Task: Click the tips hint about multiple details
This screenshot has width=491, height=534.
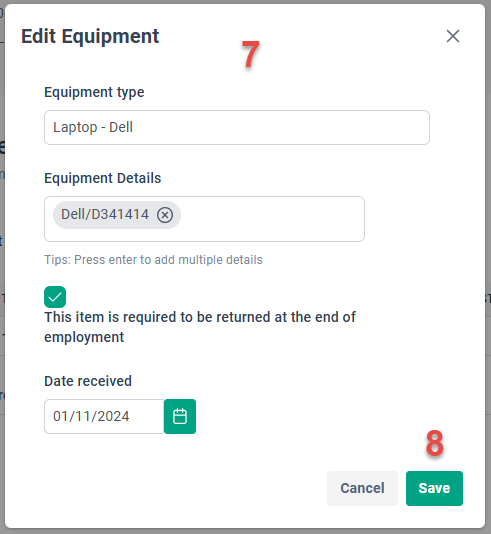Action: tap(153, 260)
